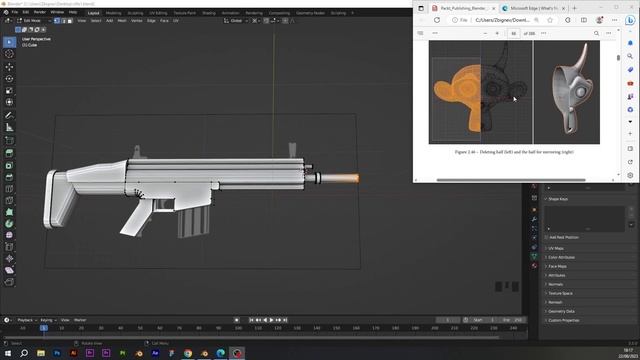Click PDF zoom out minus button
Viewport: 640px width, 360px height.
tap(485, 33)
